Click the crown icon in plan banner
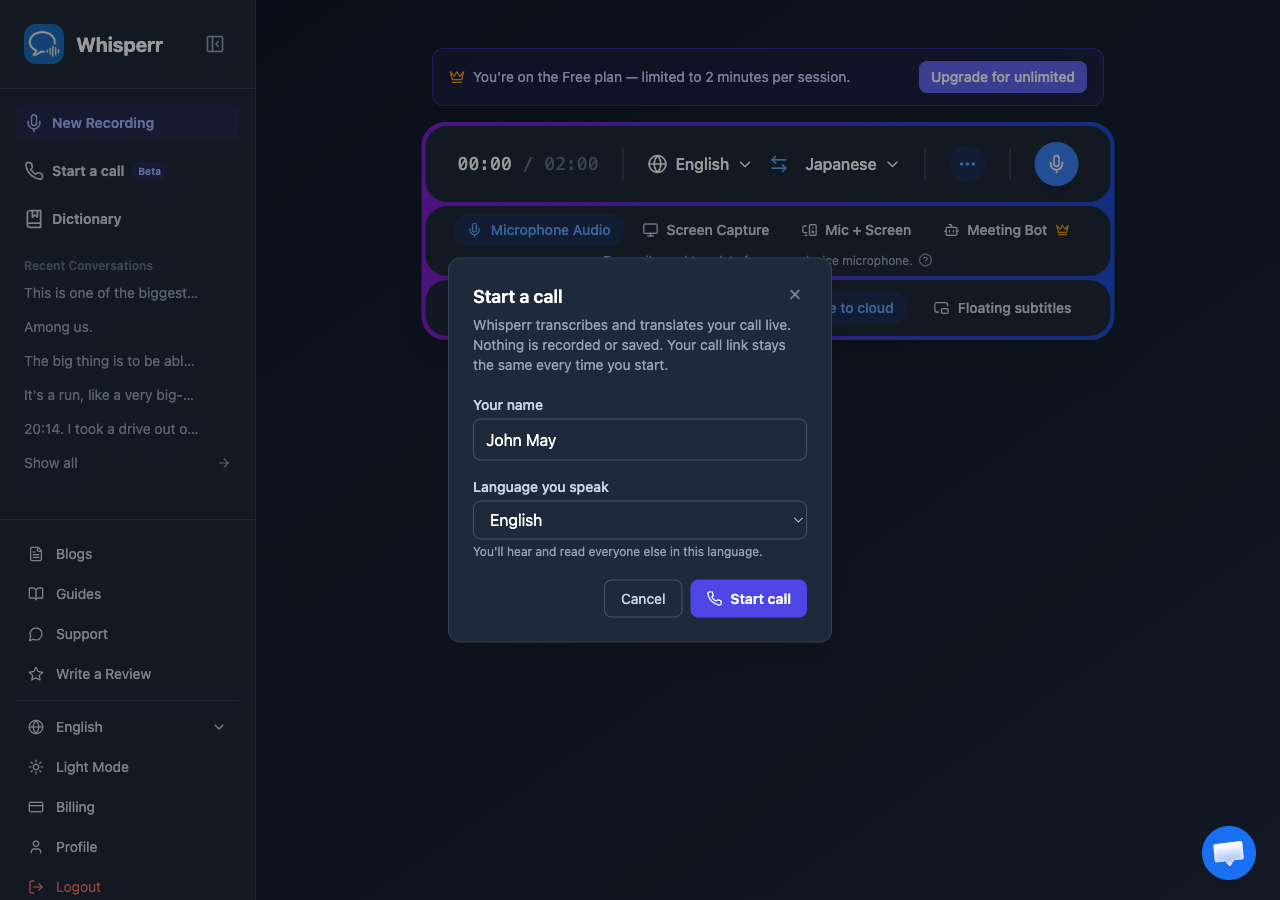 [x=457, y=77]
